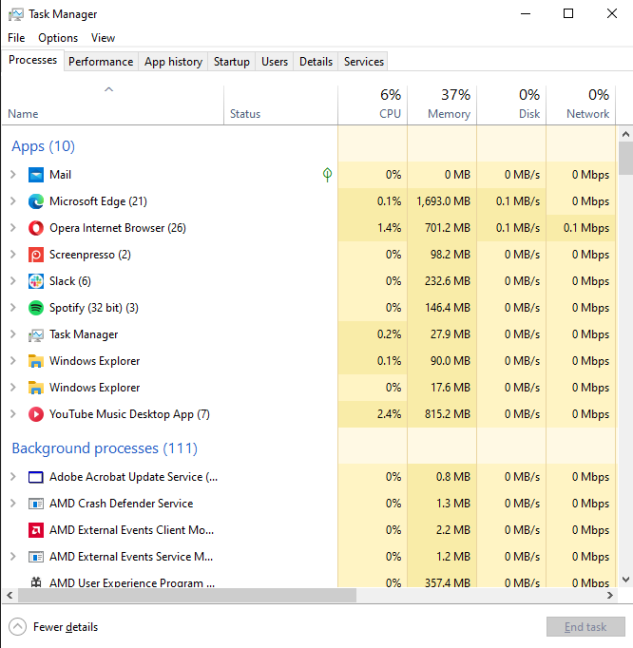The height and width of the screenshot is (648, 633).
Task: Click the 98.2 MB Screenpresso memory value
Action: pyautogui.click(x=450, y=255)
